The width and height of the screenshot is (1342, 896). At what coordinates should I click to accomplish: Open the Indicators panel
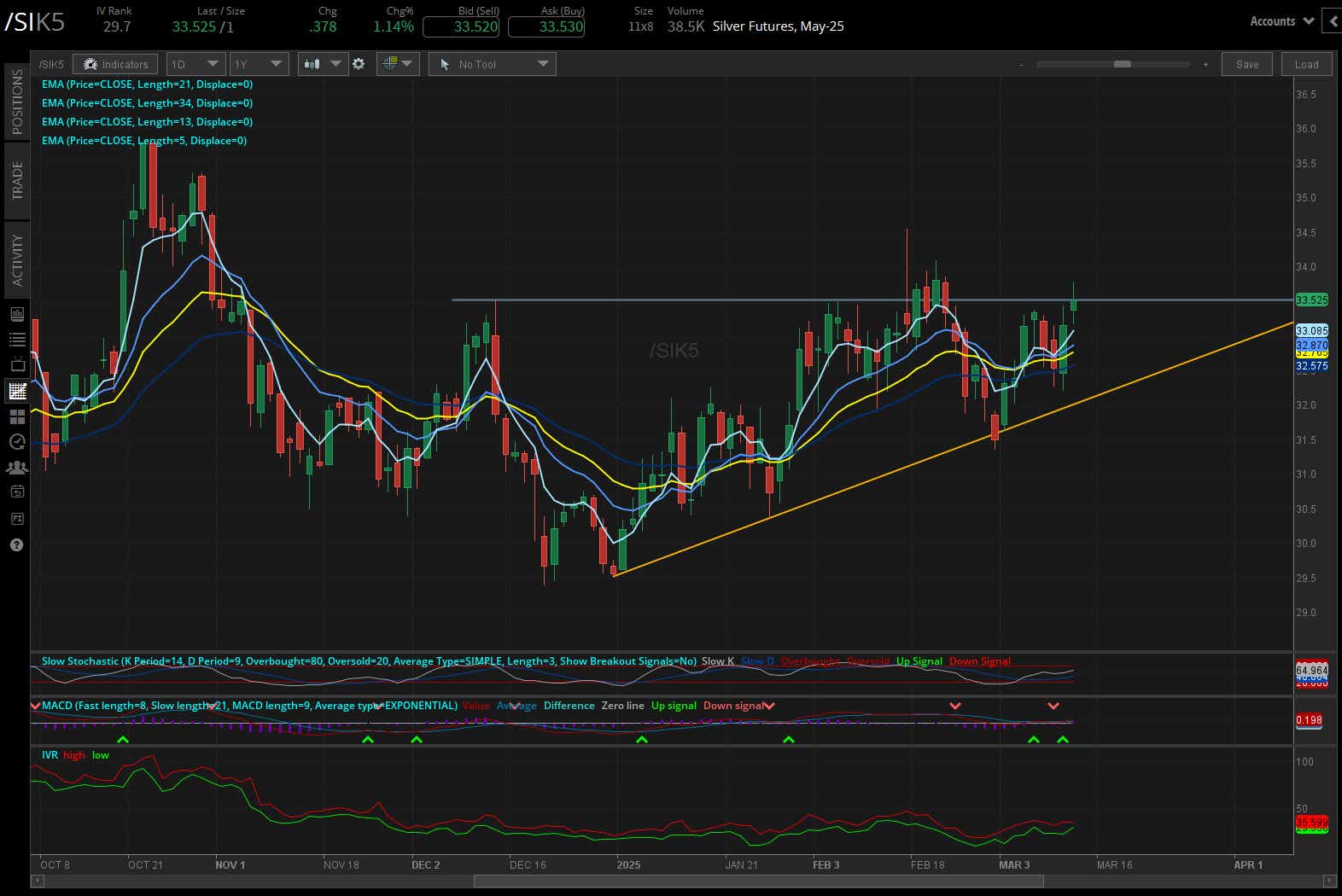(x=115, y=64)
